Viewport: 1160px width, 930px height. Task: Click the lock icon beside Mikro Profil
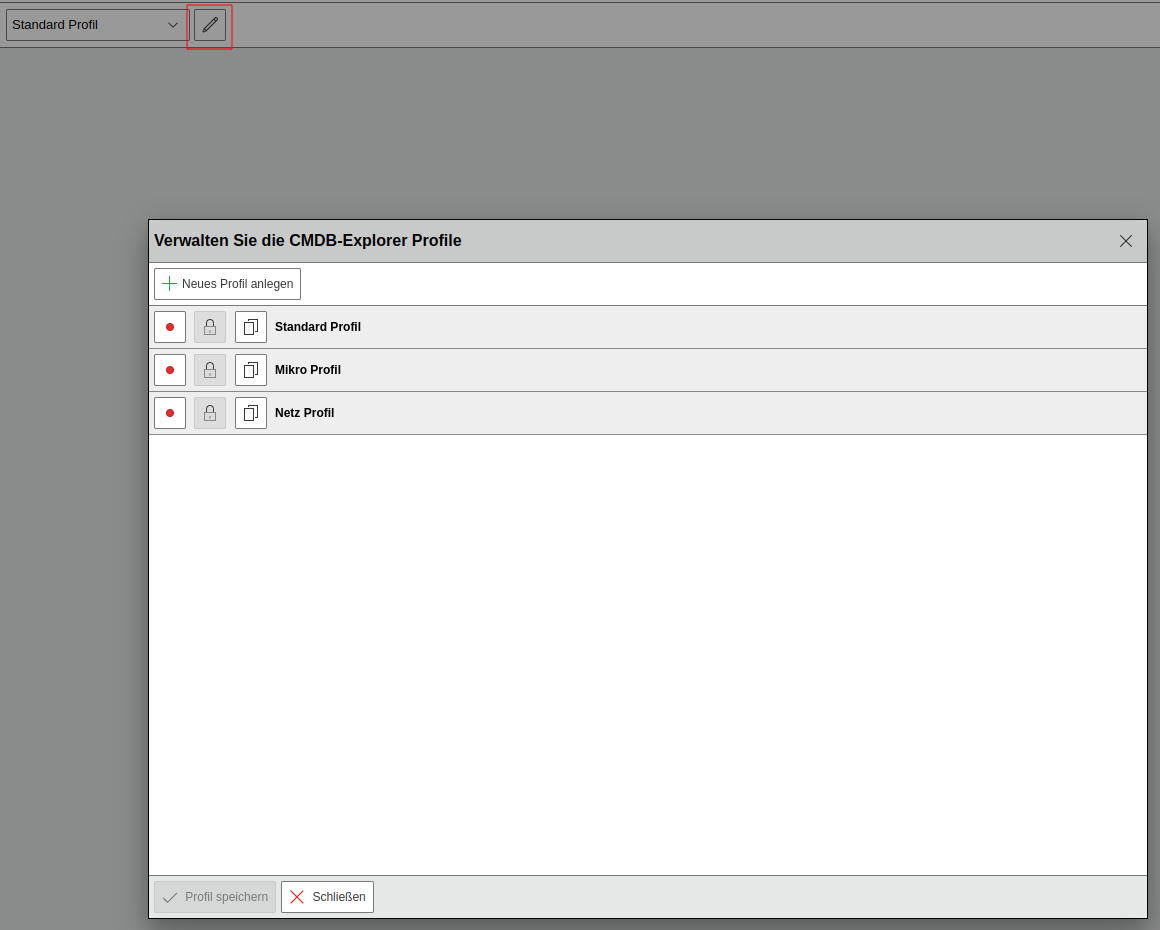coord(210,370)
